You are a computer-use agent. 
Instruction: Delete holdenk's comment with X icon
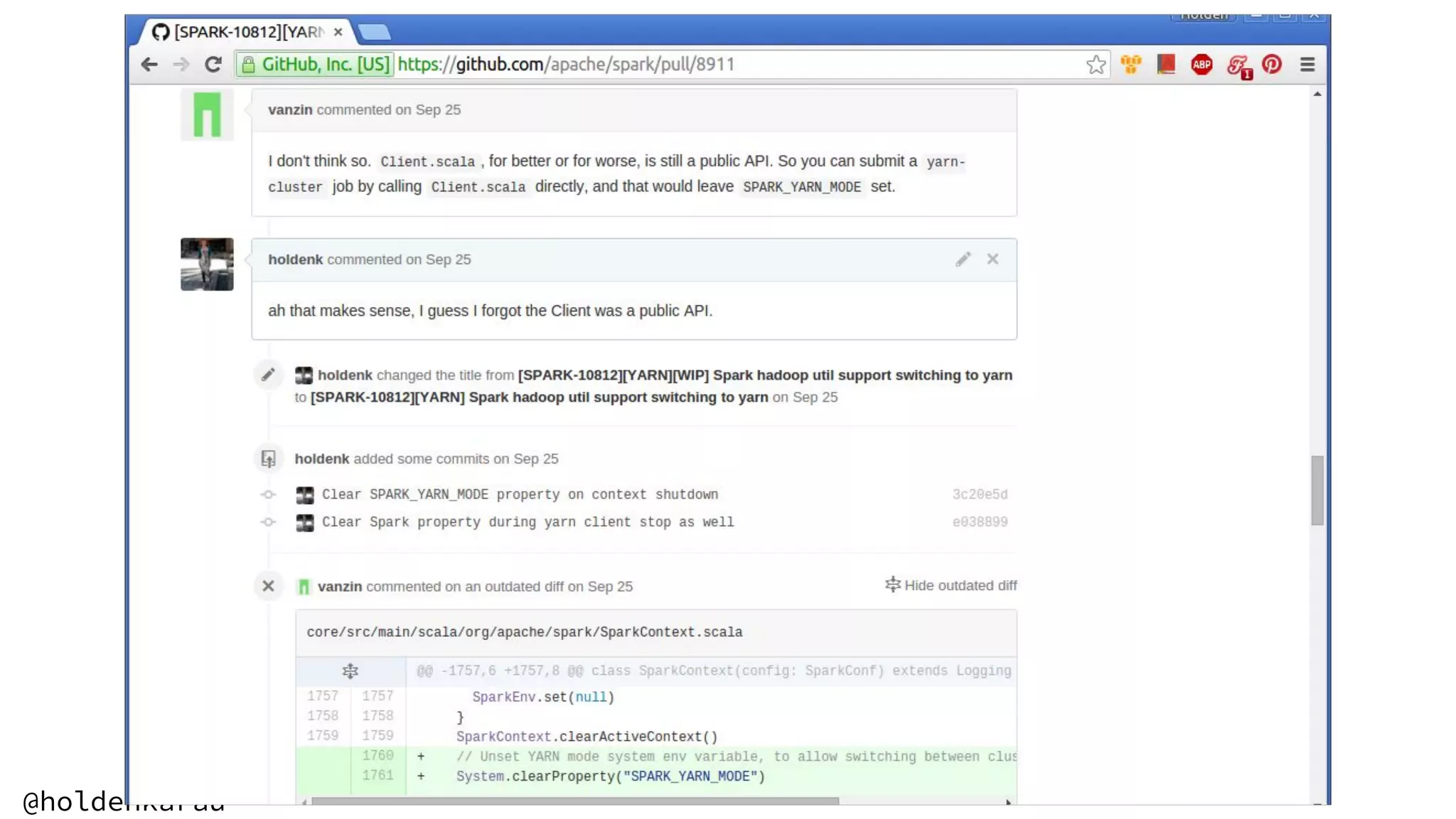pyautogui.click(x=992, y=259)
